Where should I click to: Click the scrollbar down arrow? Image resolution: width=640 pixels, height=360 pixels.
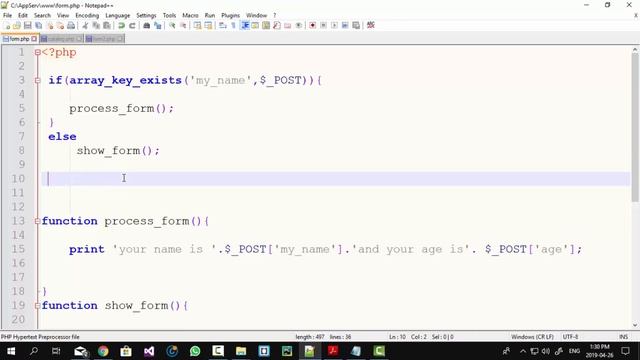635,325
